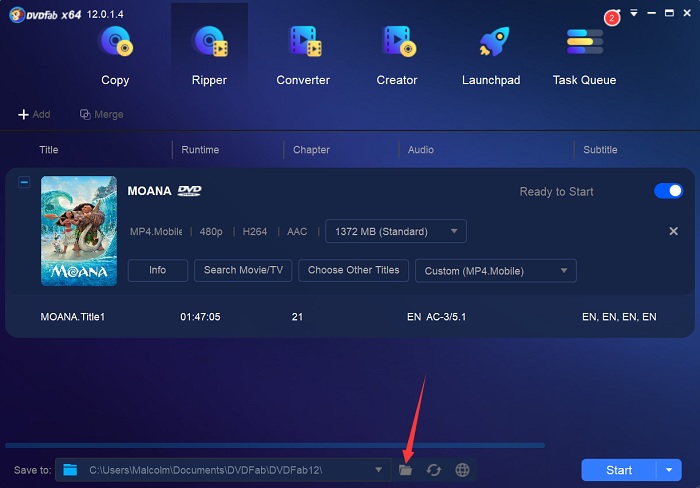Image resolution: width=700 pixels, height=488 pixels.
Task: Click the Start button
Action: 619,470
